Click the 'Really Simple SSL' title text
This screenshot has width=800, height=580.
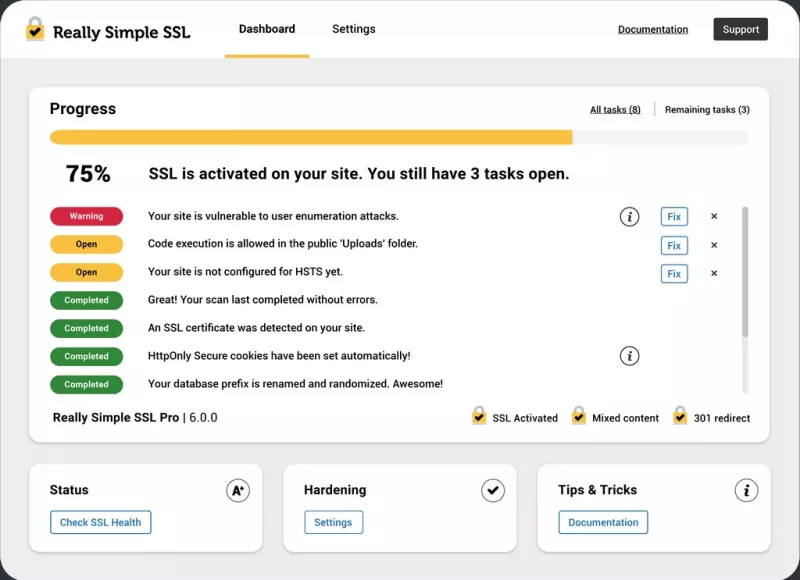[x=121, y=32]
